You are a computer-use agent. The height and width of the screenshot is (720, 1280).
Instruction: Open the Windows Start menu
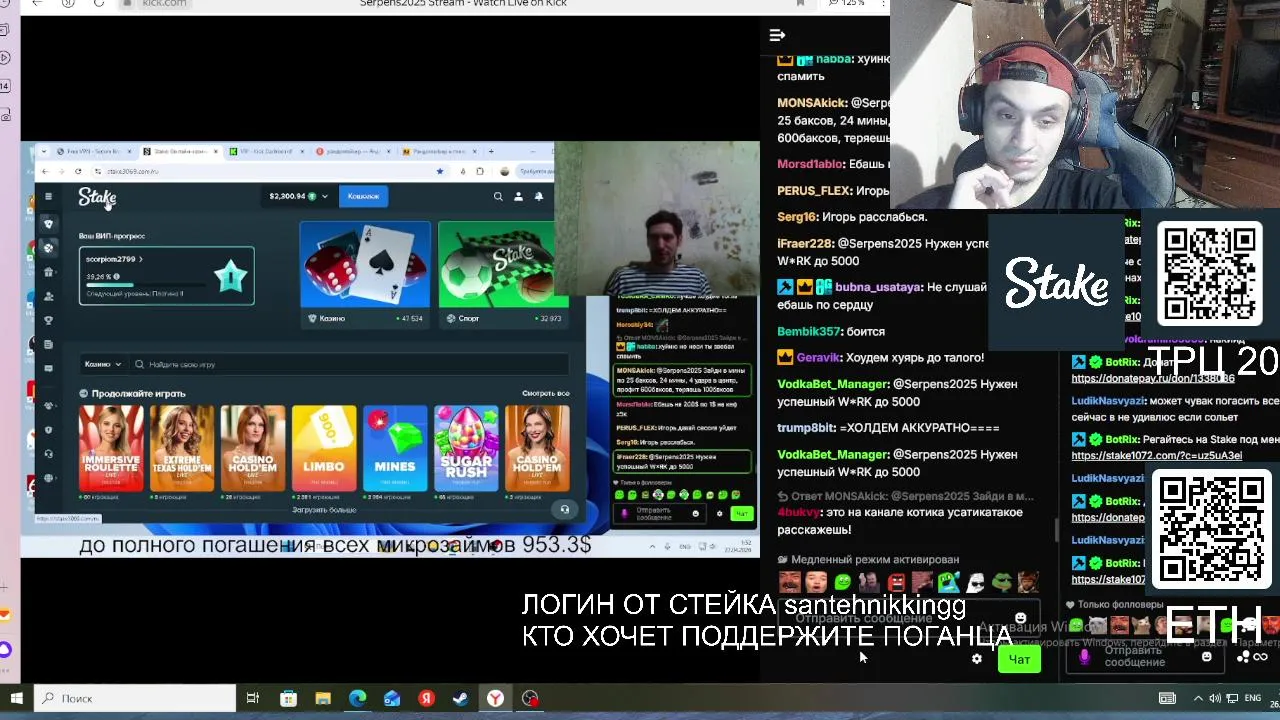point(16,698)
